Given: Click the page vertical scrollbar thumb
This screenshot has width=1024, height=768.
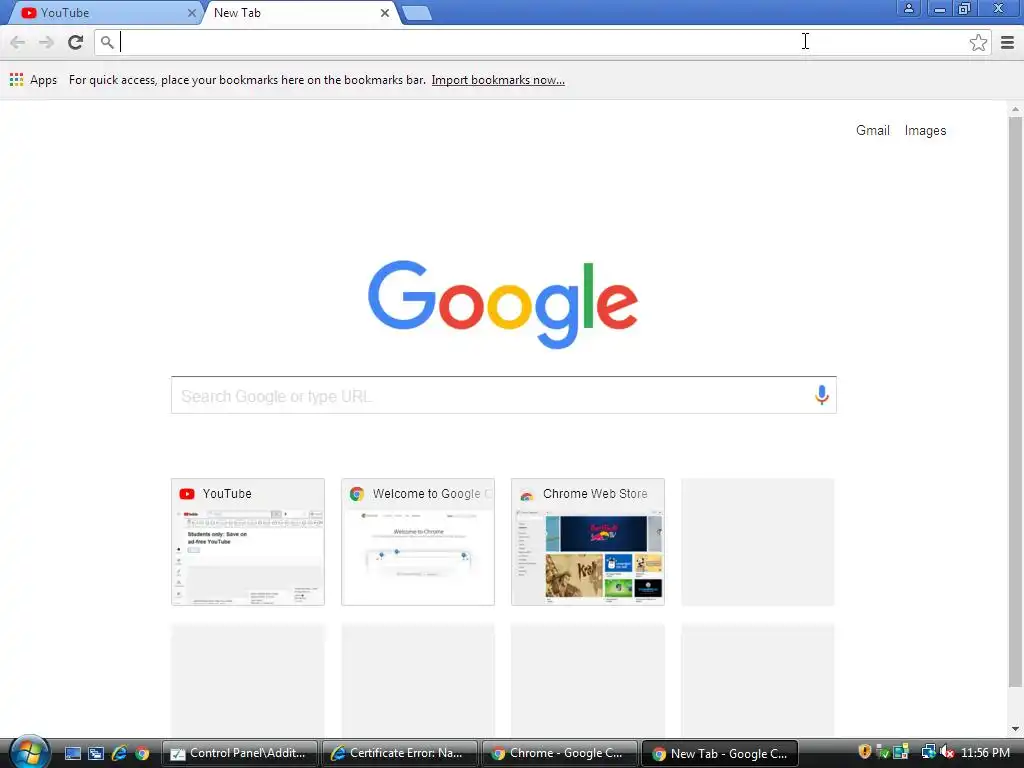Looking at the screenshot, I should coord(1015,402).
